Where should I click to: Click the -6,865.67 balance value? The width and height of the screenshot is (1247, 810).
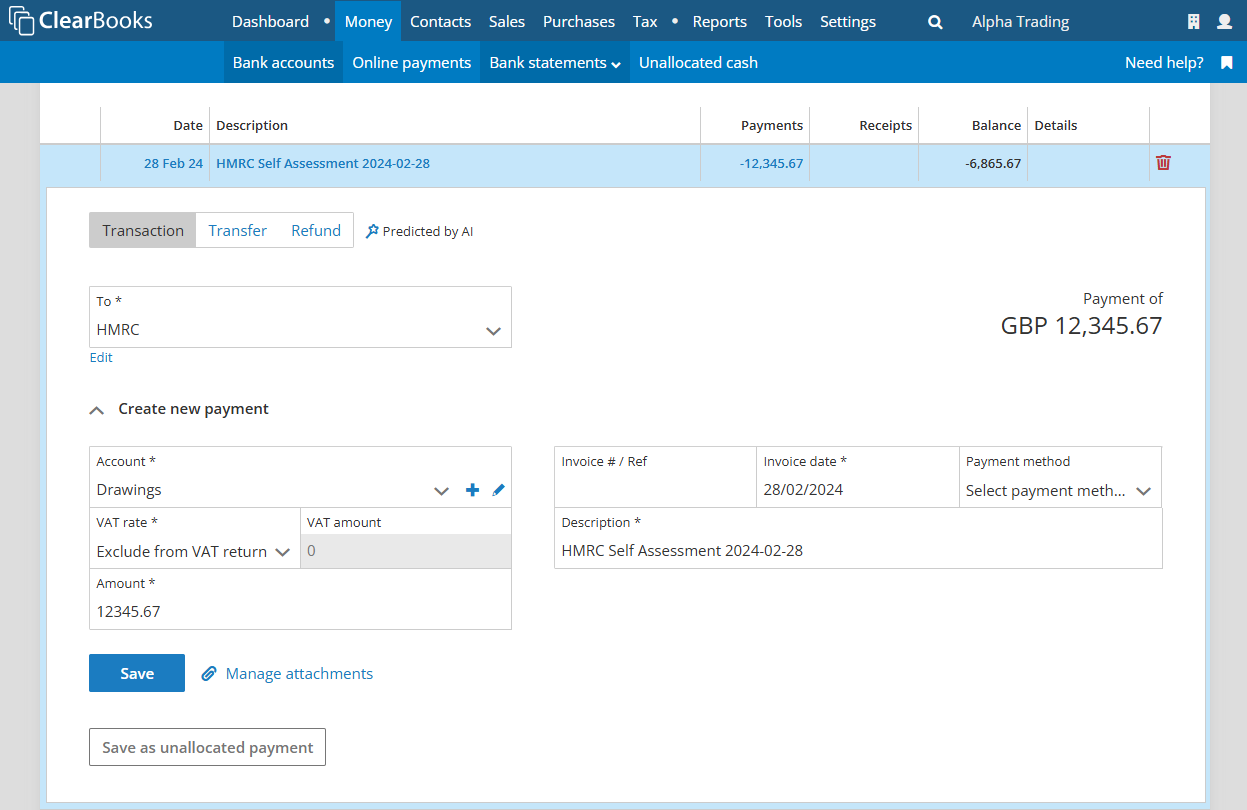(x=993, y=163)
